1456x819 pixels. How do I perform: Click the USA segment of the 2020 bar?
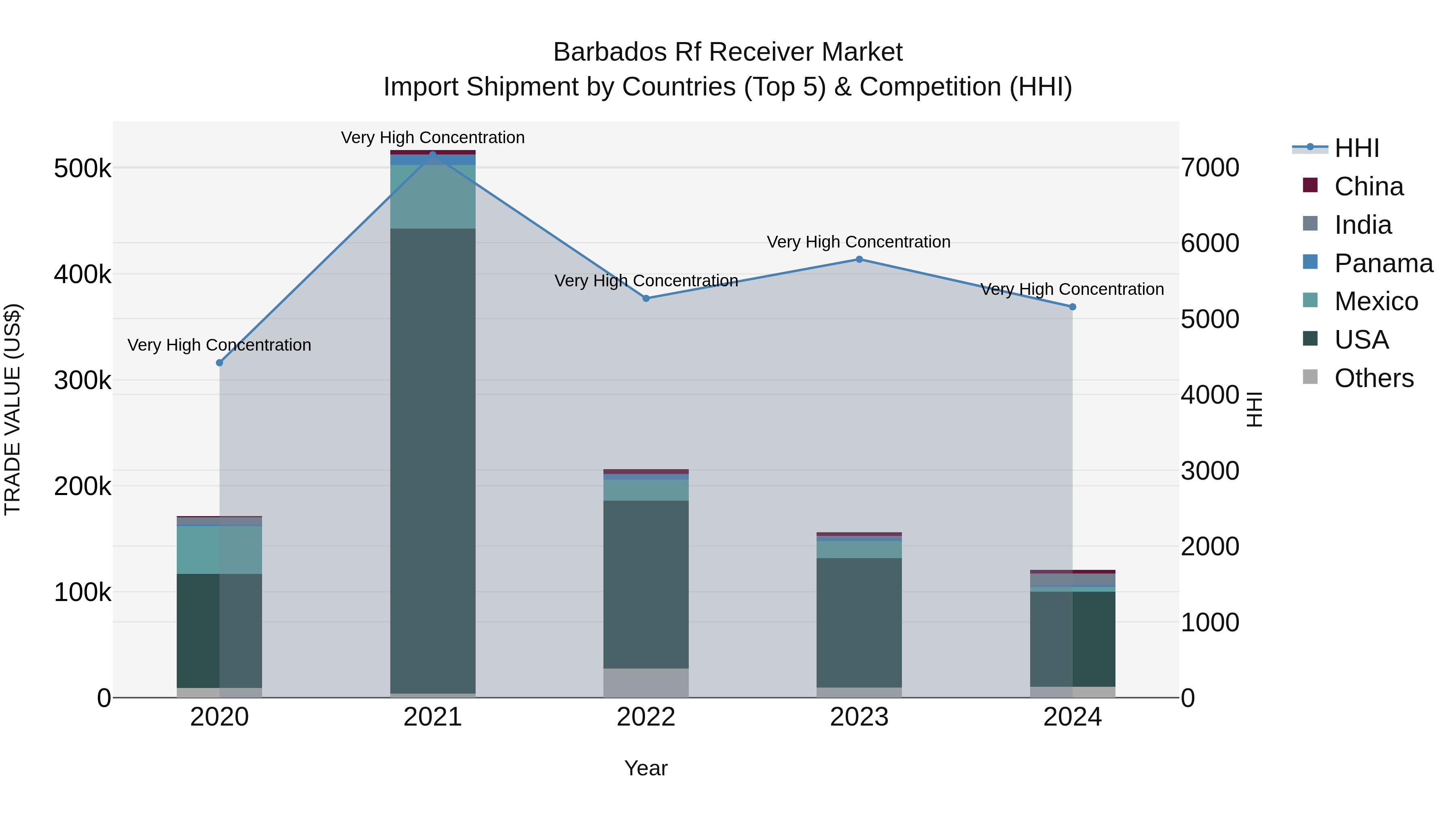(x=220, y=631)
